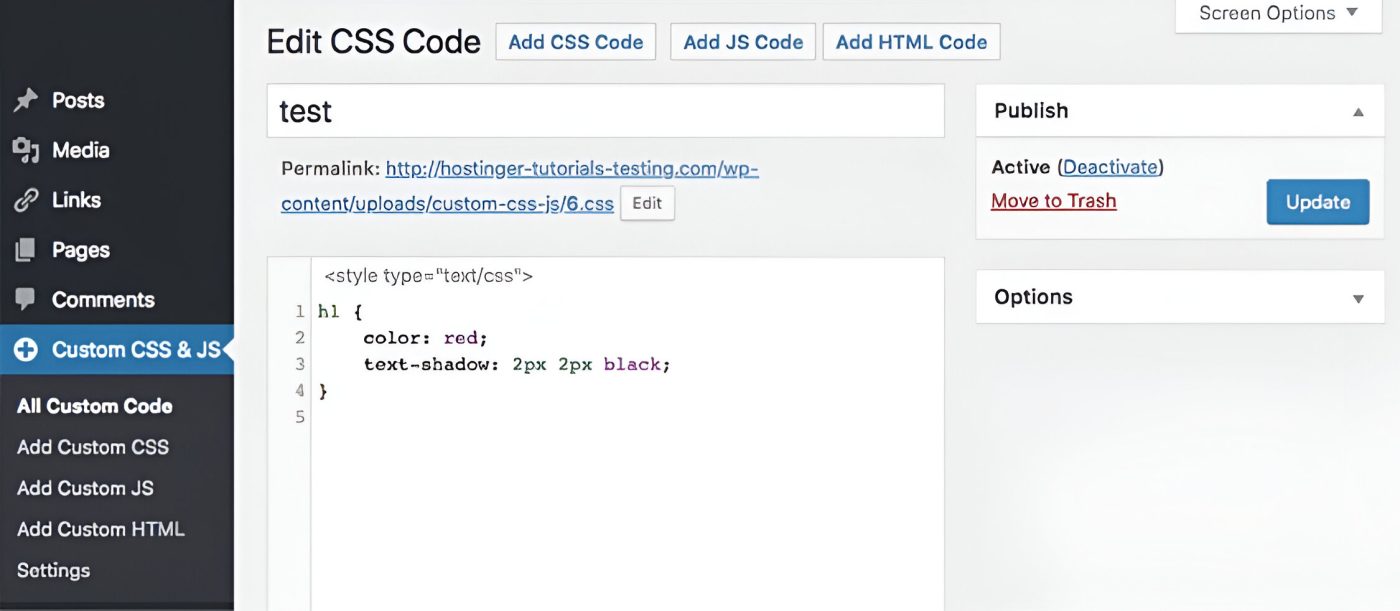Image resolution: width=1400 pixels, height=611 pixels.
Task: Collapse the Publish panel
Action: pyautogui.click(x=1358, y=110)
